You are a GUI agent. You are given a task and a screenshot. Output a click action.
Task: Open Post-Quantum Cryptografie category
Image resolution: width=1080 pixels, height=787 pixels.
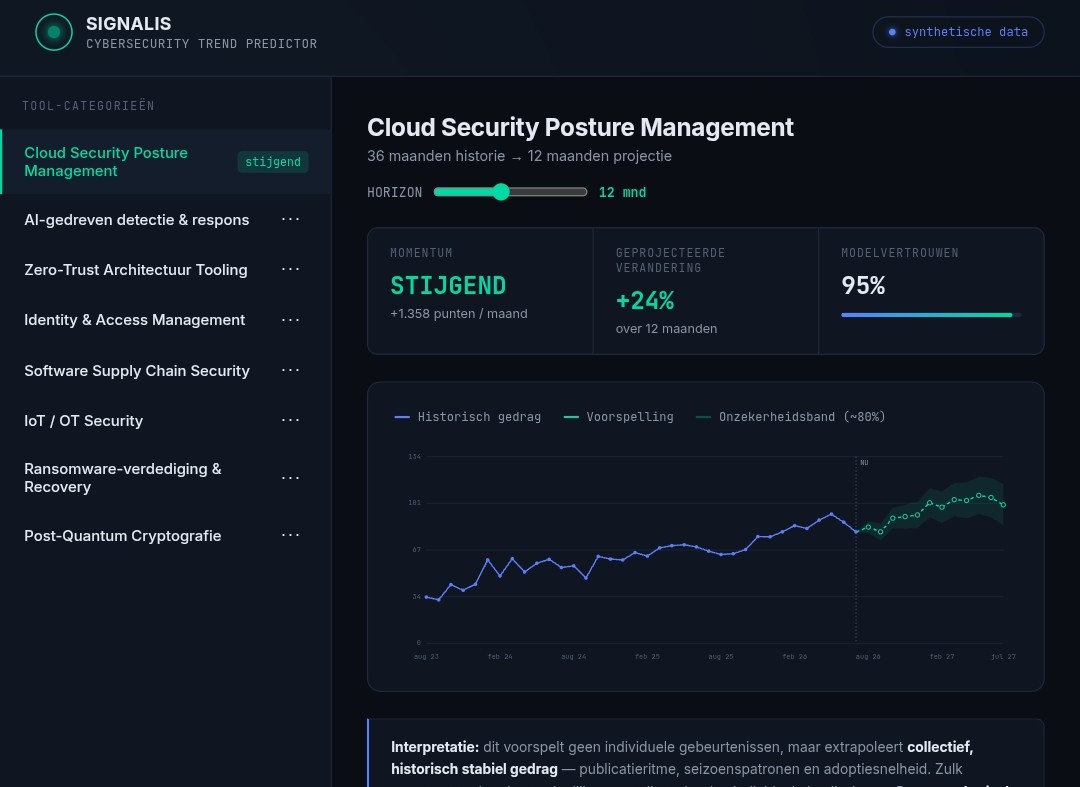166,536
